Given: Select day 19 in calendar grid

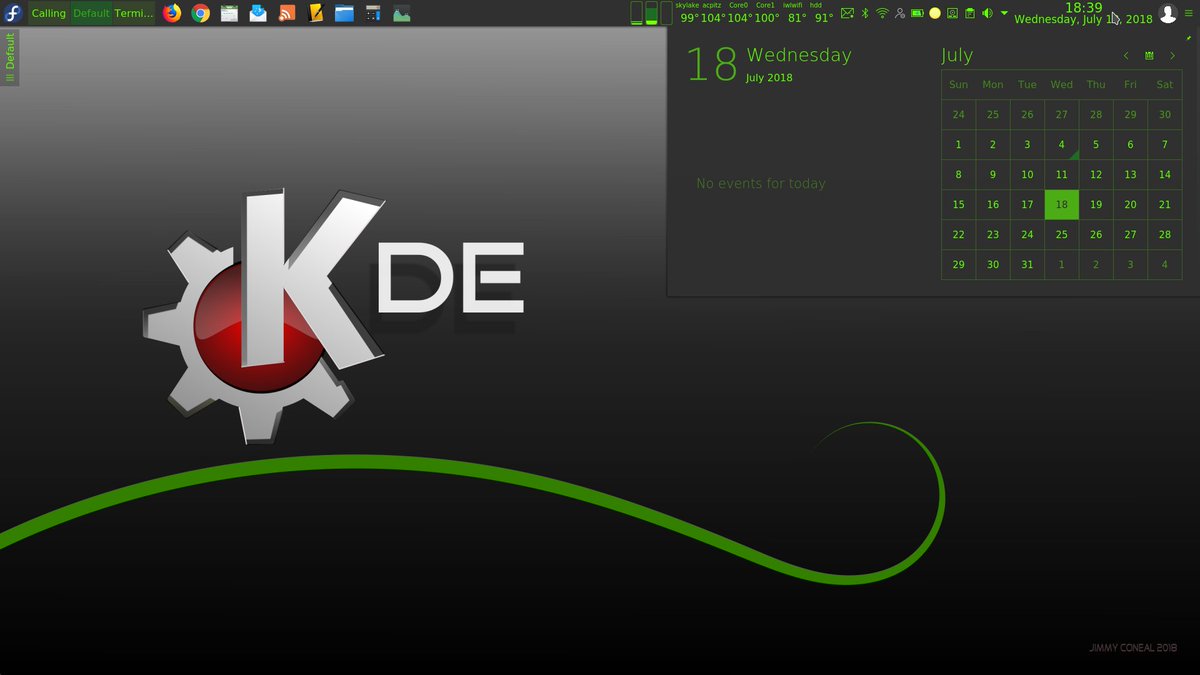Looking at the screenshot, I should tap(1096, 204).
